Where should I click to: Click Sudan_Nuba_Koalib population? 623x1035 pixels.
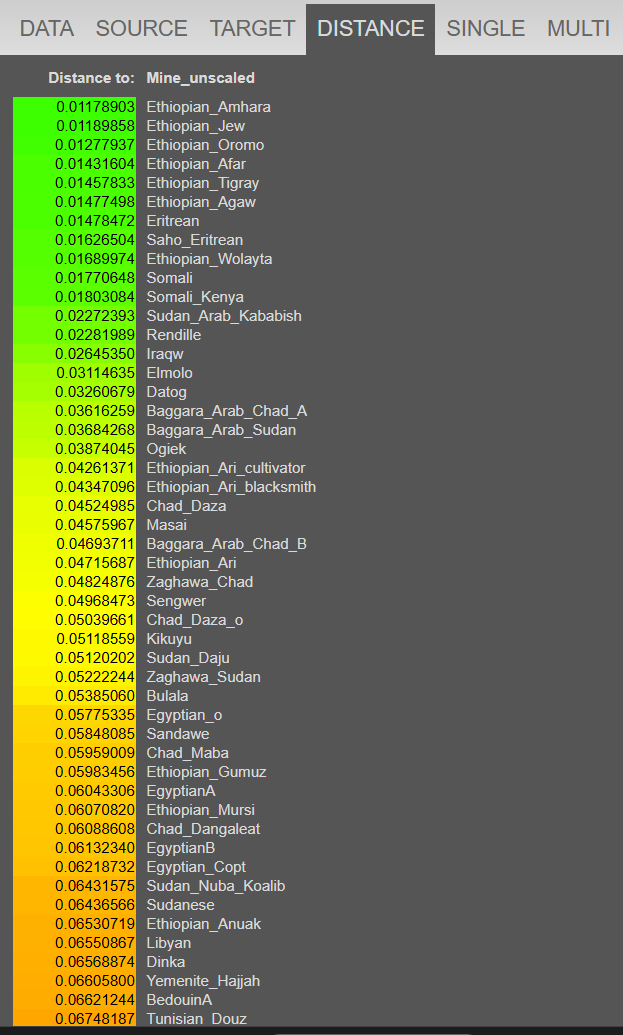click(x=216, y=886)
